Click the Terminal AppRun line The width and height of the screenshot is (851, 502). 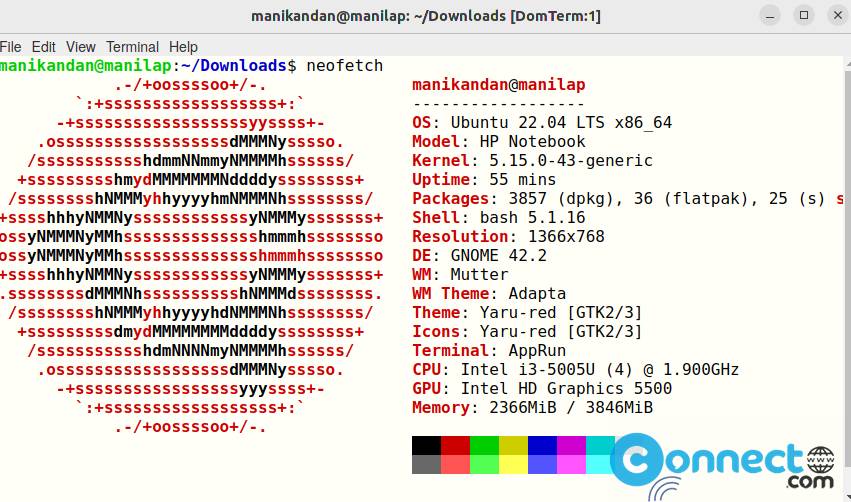click(x=489, y=351)
